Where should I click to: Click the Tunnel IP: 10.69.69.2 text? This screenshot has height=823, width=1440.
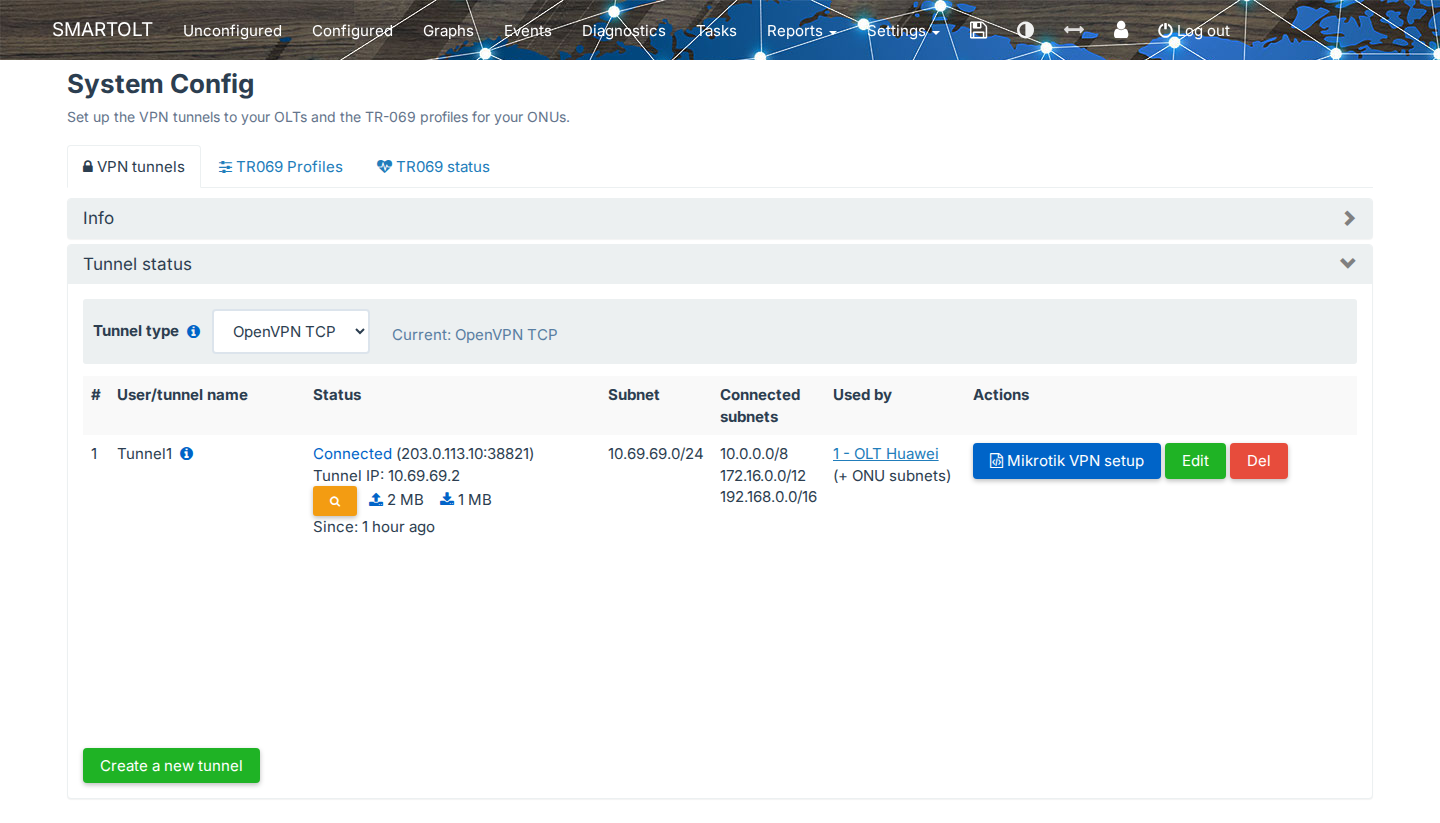tap(386, 476)
